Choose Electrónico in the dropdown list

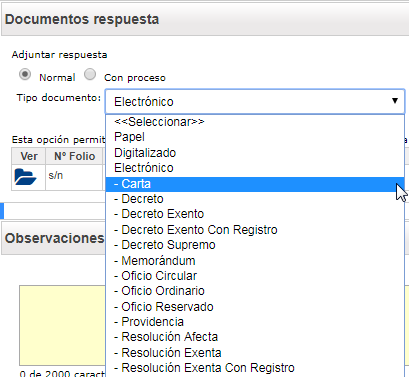(255, 168)
